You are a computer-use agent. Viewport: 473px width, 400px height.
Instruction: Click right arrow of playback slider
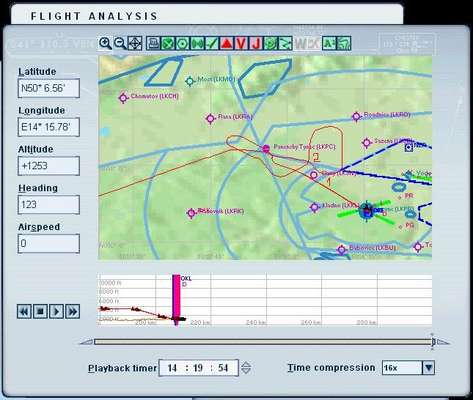coord(443,342)
